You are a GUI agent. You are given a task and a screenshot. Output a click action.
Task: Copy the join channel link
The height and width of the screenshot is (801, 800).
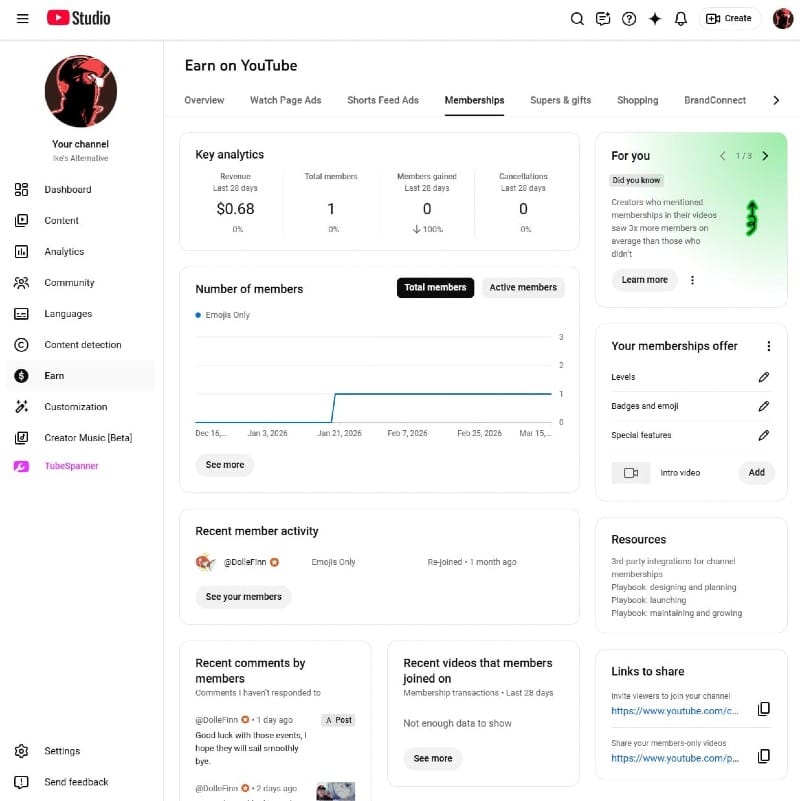point(764,709)
